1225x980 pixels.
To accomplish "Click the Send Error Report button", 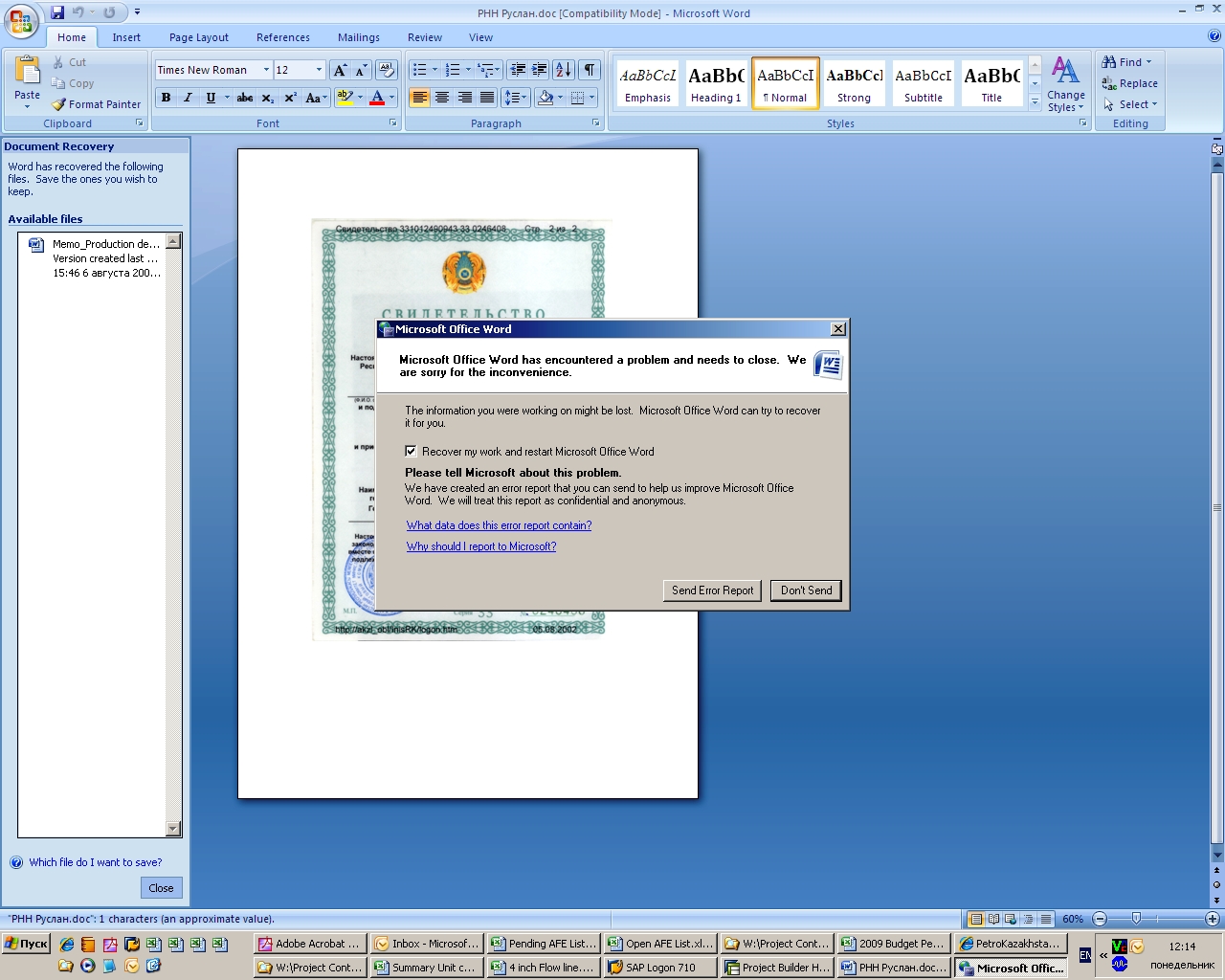I will pos(712,590).
